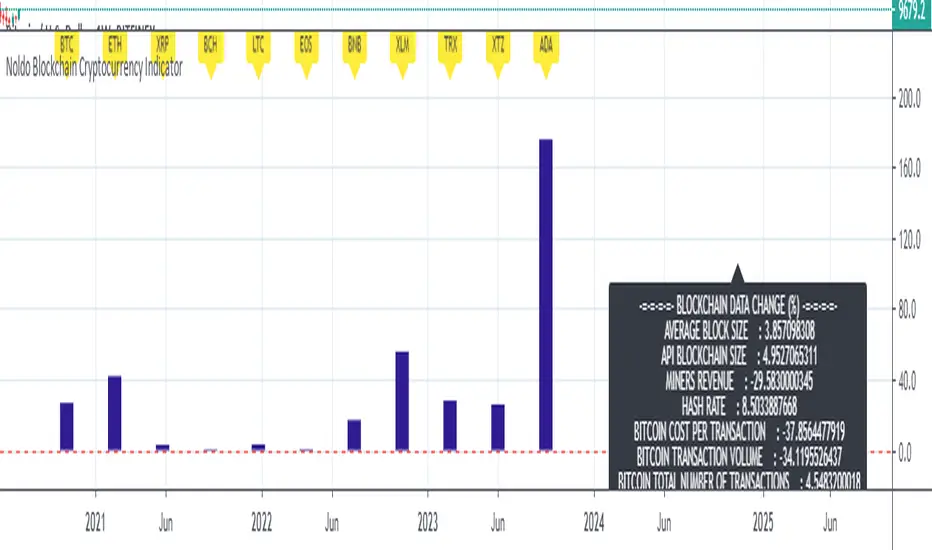
Task: Click the API BLOCKCHAIN SIZE line
Action: (739, 356)
